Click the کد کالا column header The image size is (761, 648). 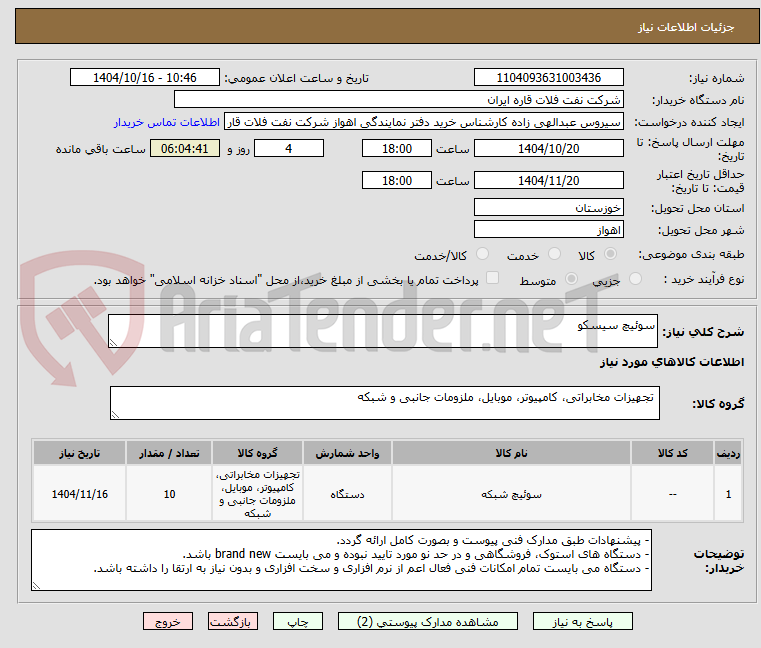pos(672,453)
